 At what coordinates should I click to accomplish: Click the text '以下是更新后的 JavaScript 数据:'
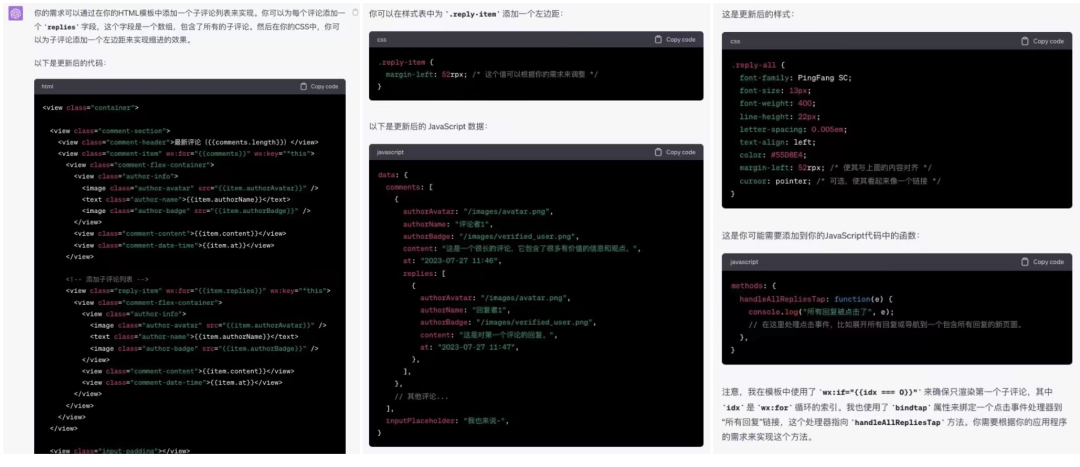(x=428, y=127)
